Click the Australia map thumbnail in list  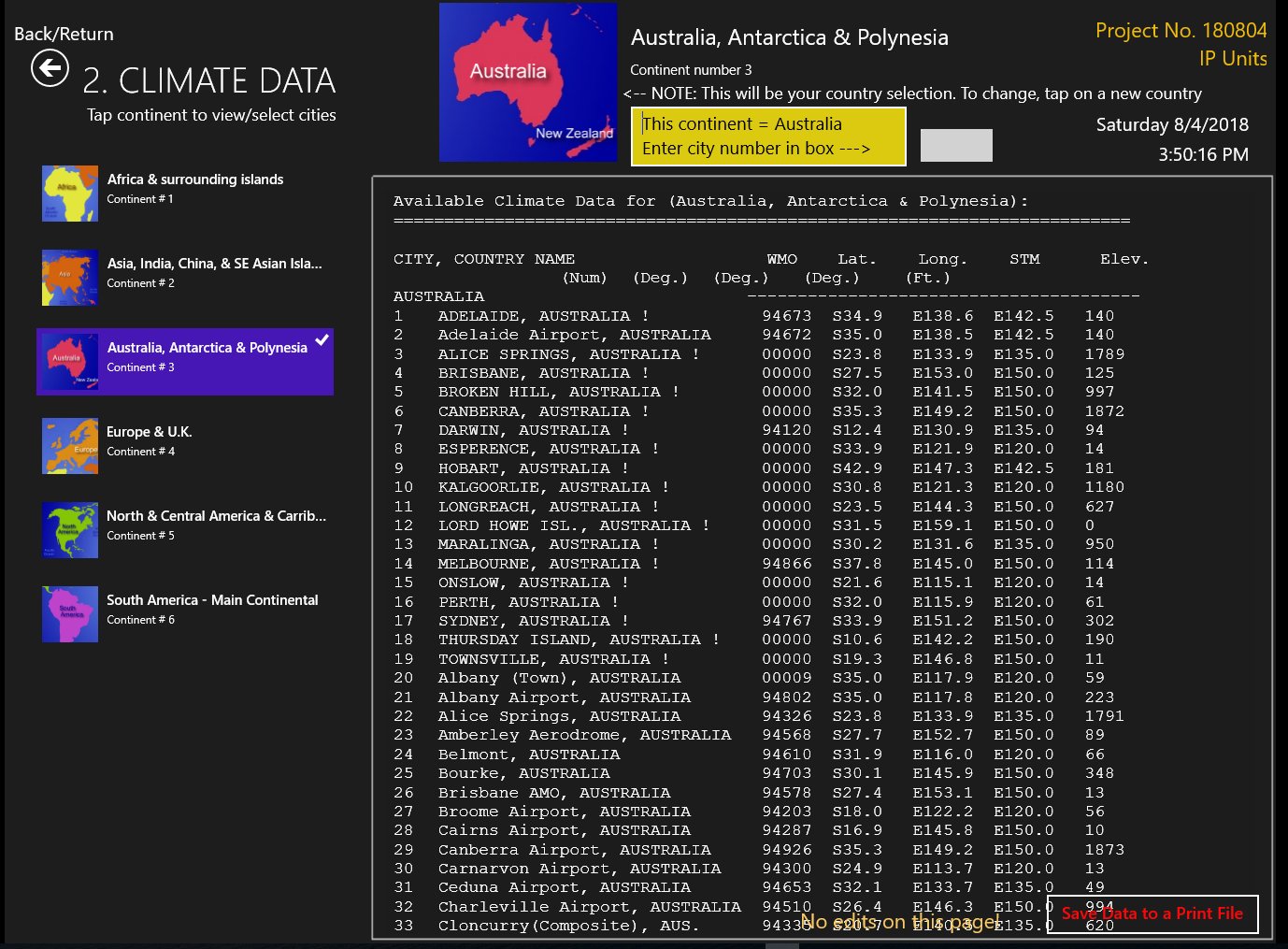[70, 362]
